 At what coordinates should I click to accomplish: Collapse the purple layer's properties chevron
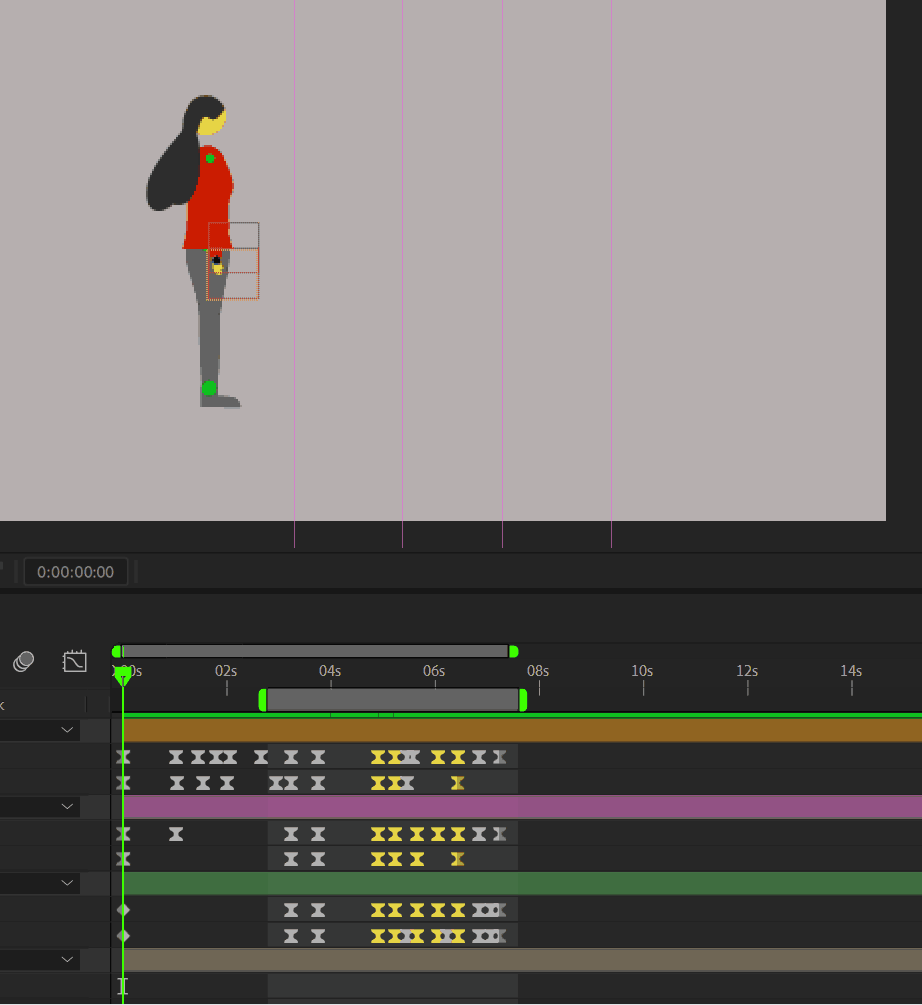coord(67,806)
